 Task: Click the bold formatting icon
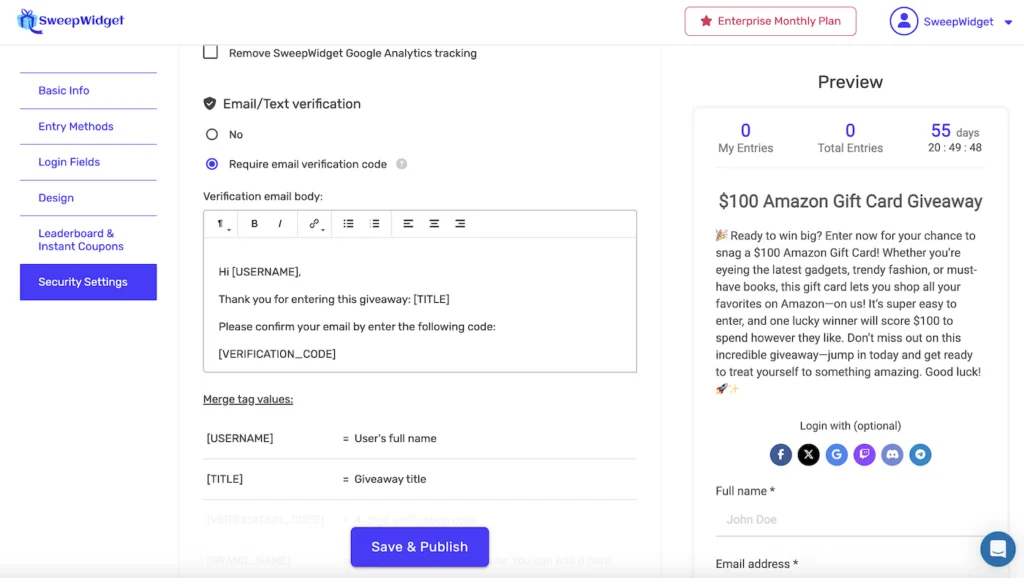(255, 224)
